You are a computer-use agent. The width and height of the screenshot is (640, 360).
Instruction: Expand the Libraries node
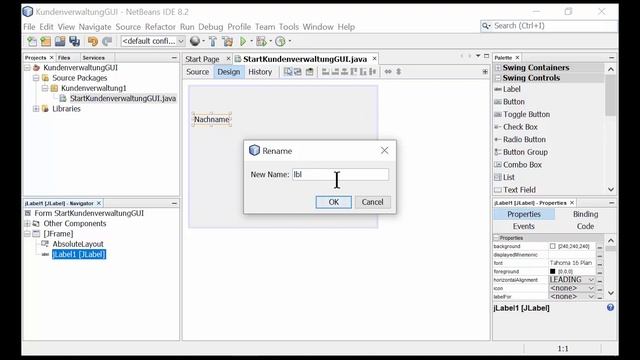click(x=36, y=109)
